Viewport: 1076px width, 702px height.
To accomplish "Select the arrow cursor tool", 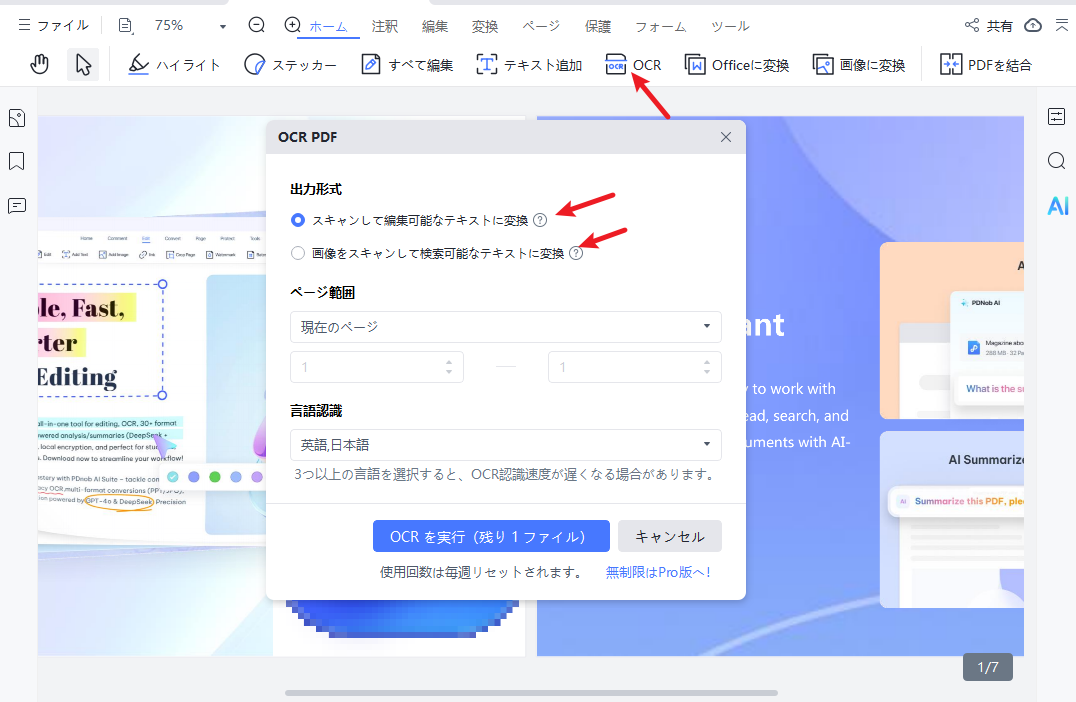I will pos(83,65).
